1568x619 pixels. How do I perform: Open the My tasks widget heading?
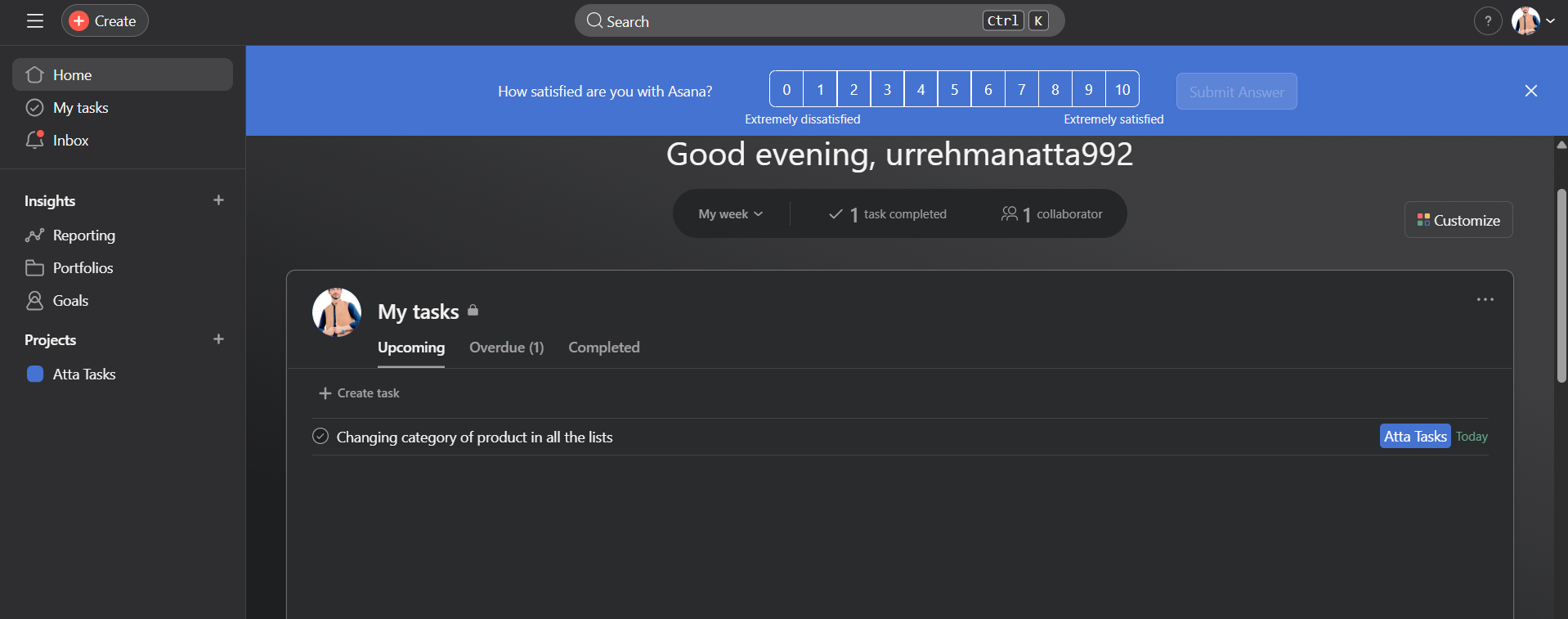coord(419,312)
